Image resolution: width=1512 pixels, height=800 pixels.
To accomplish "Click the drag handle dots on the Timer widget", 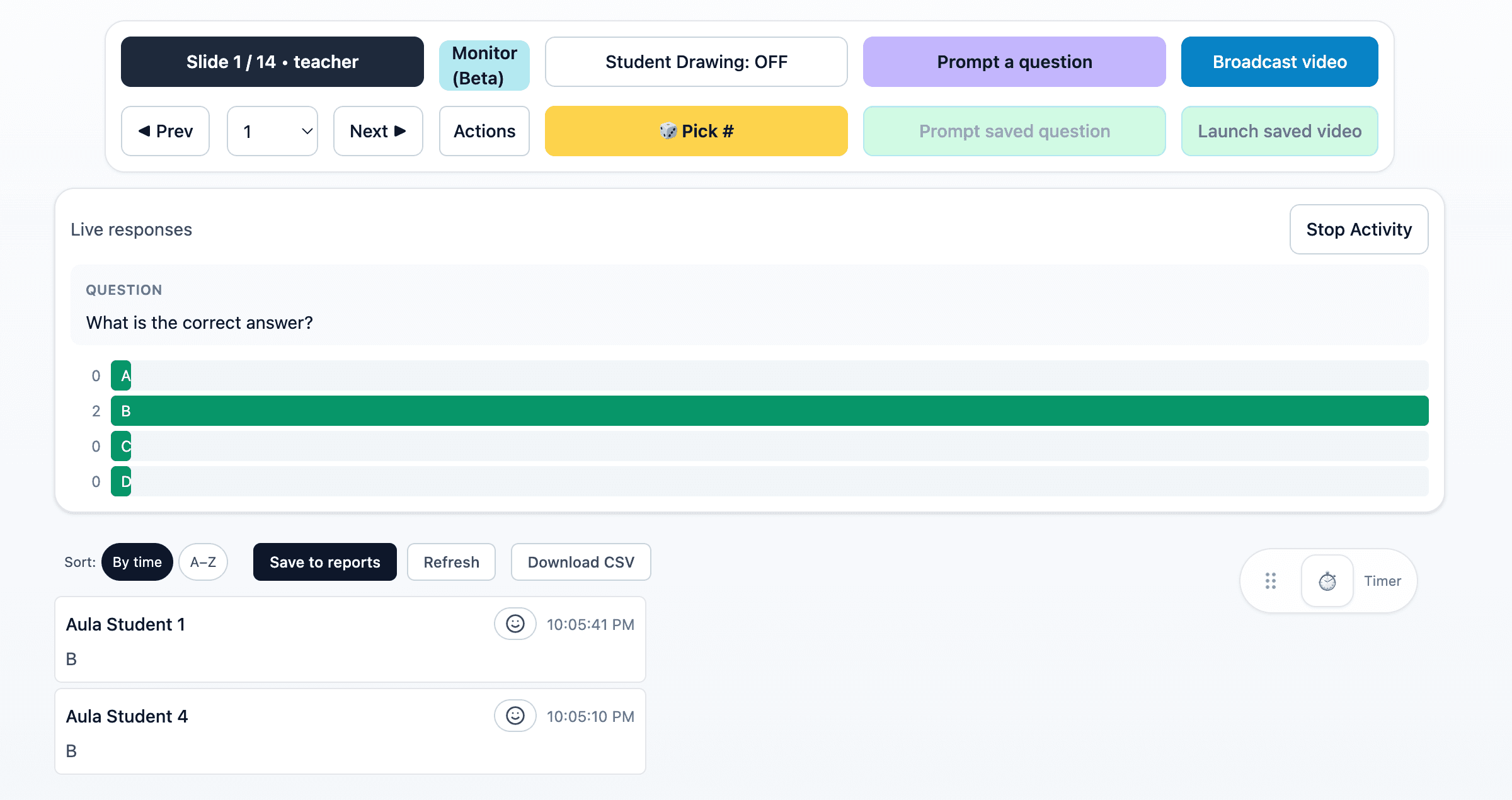I will point(1270,580).
